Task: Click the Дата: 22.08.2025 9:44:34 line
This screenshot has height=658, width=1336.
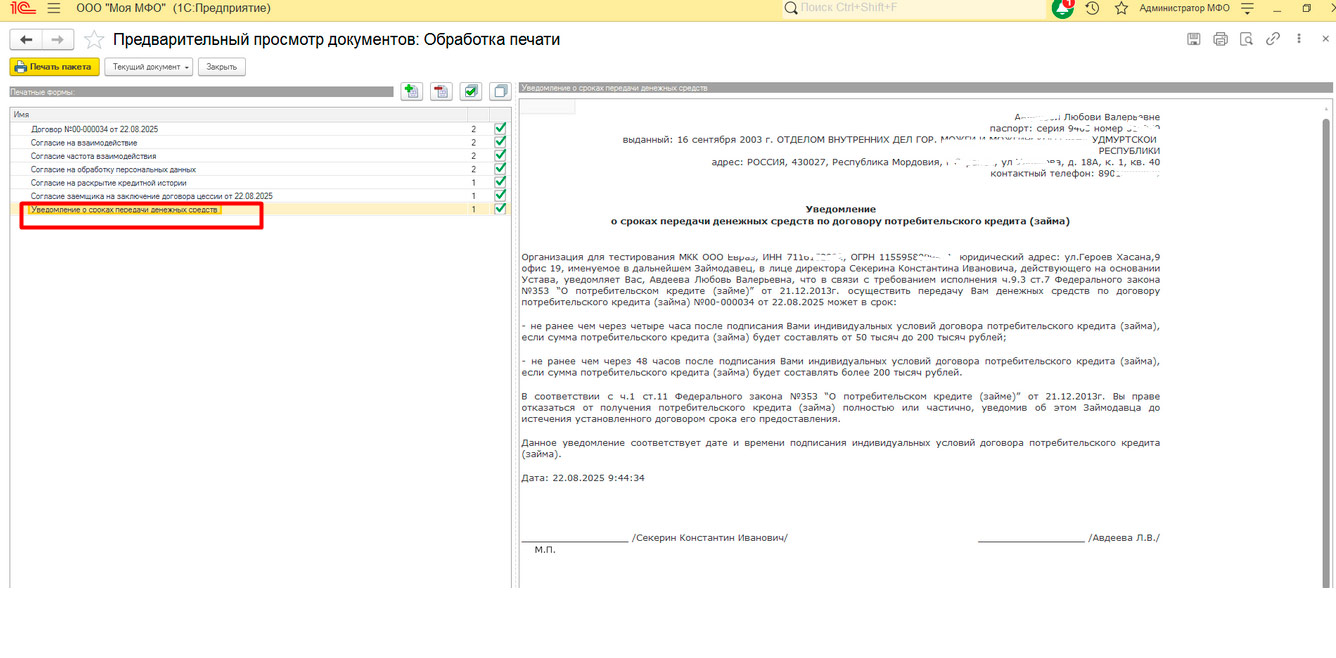Action: (583, 478)
